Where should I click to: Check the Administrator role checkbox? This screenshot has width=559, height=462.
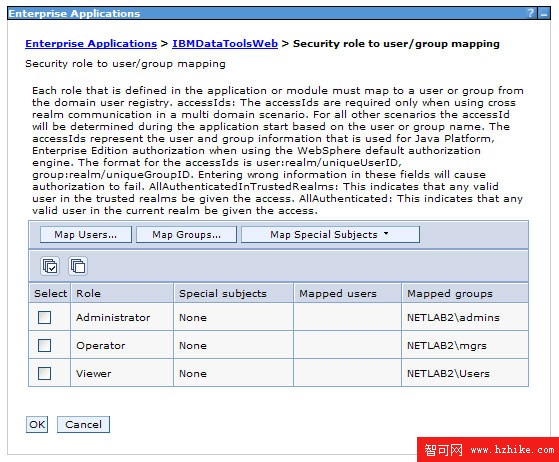pyautogui.click(x=45, y=317)
